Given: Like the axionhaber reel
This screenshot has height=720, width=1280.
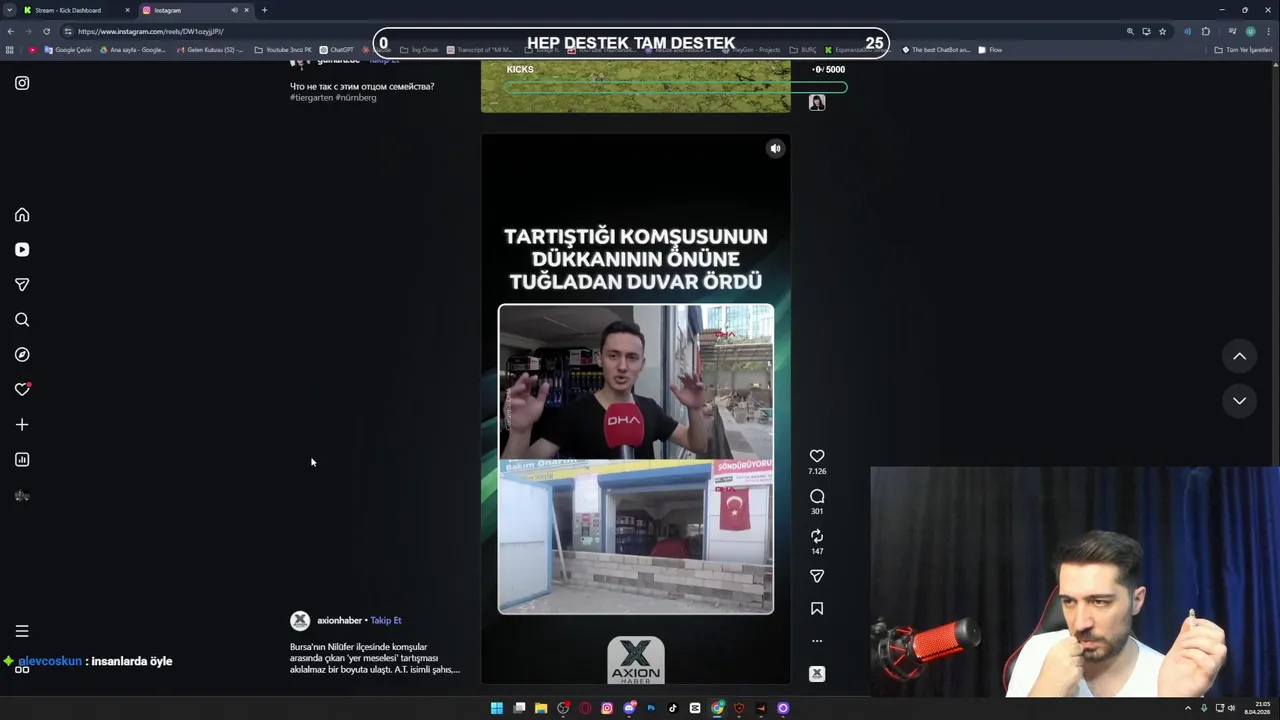Looking at the screenshot, I should coord(817,456).
